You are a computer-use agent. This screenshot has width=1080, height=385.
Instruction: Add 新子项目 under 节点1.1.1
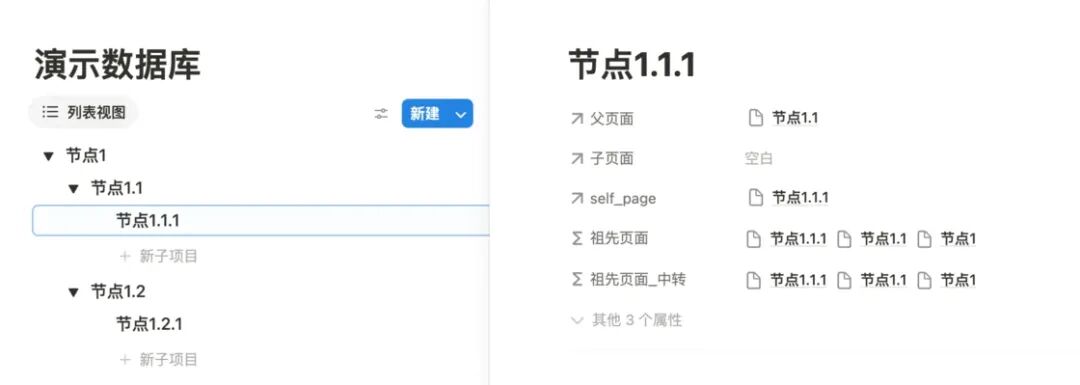(159, 256)
